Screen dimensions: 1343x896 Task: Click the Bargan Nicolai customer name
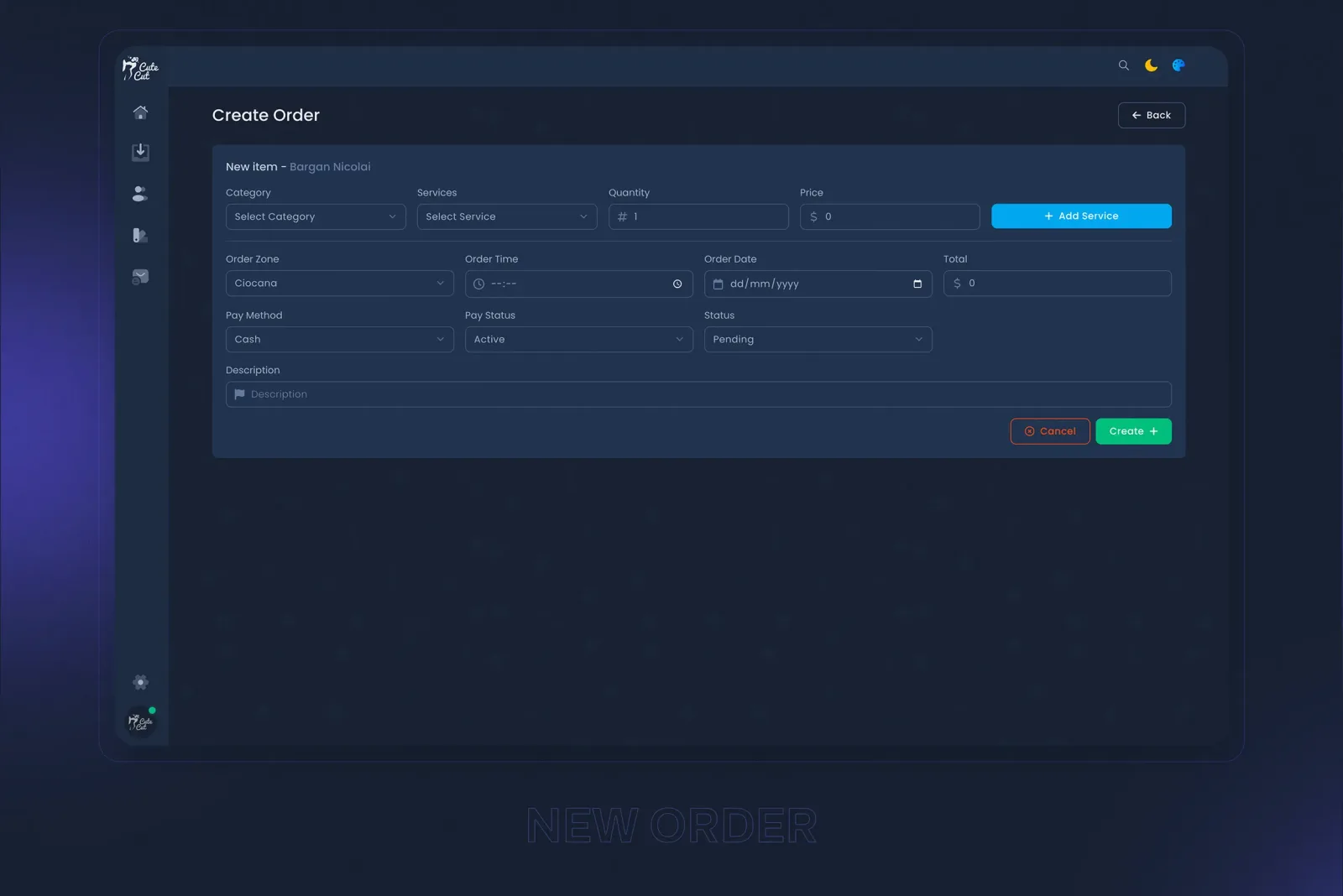pyautogui.click(x=330, y=167)
